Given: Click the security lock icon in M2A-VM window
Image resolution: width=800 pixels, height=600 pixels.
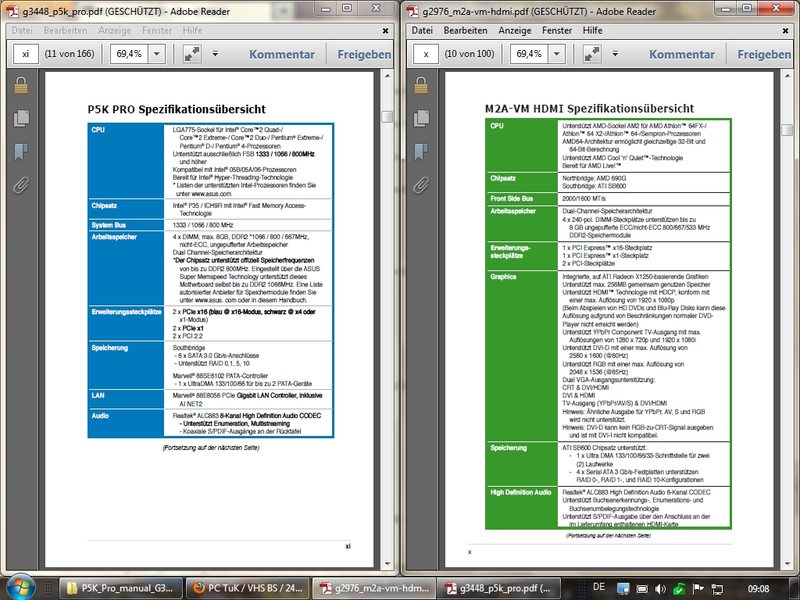Looking at the screenshot, I should (421, 85).
